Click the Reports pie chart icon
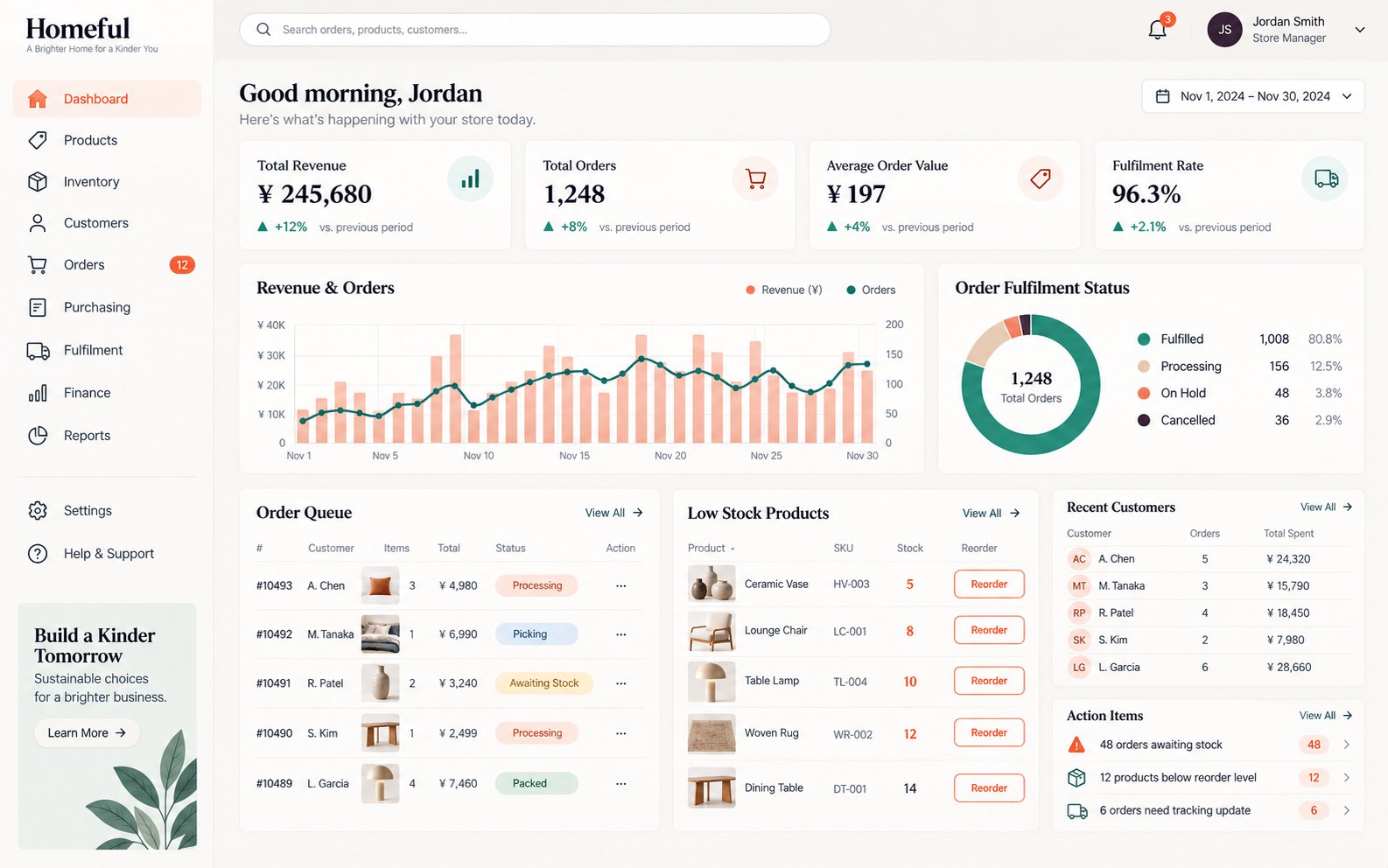The height and width of the screenshot is (868, 1388). (38, 435)
